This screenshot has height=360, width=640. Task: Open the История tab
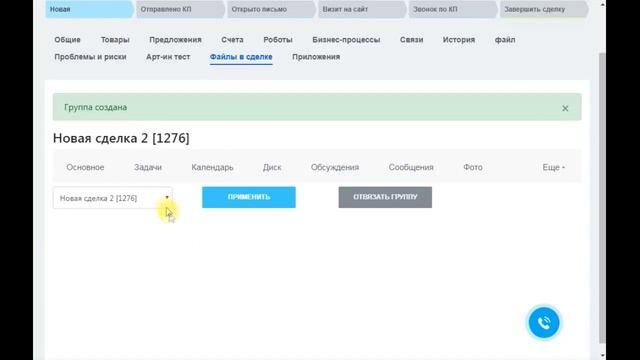[459, 40]
